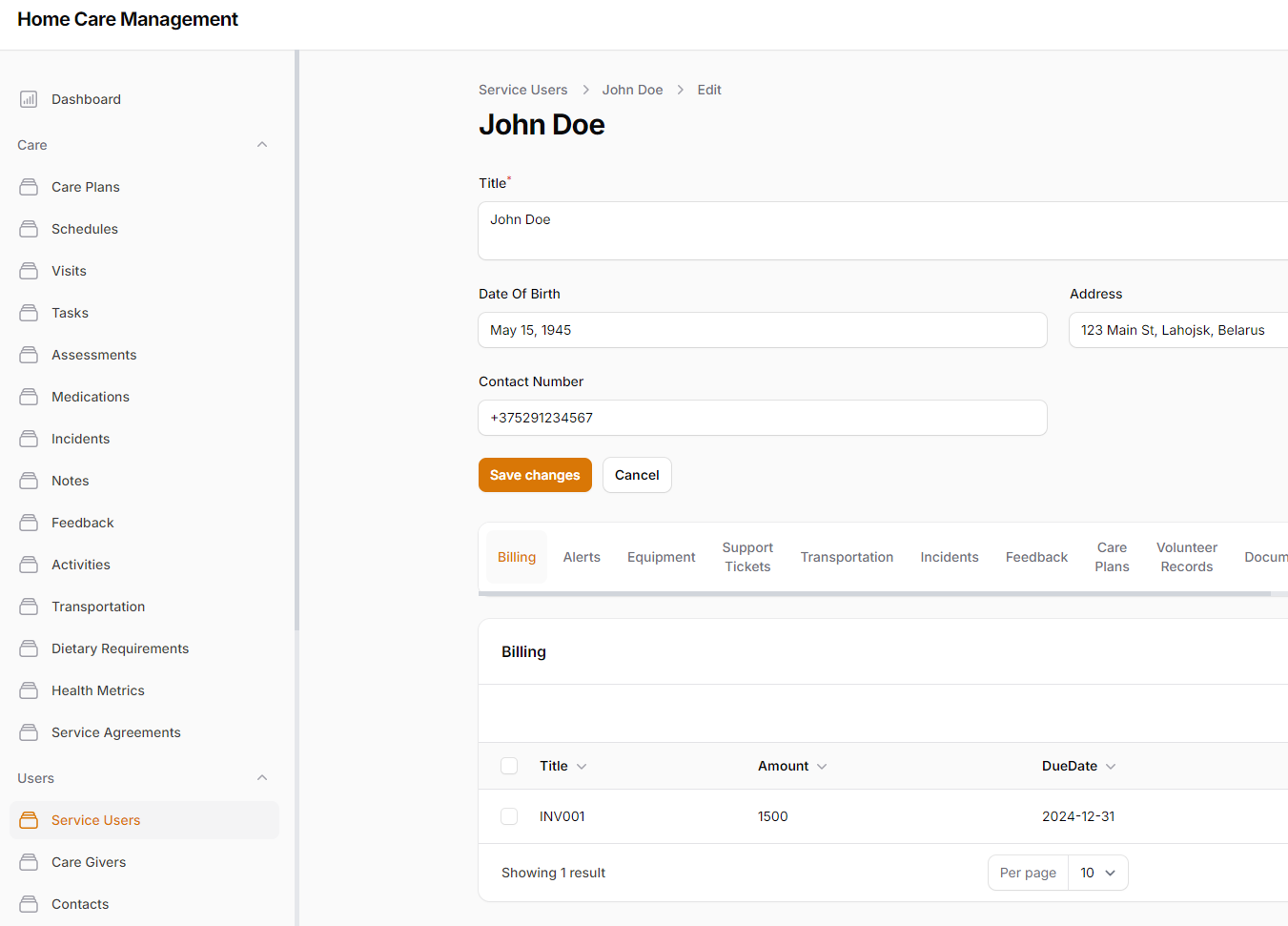The width and height of the screenshot is (1288, 926).
Task: Click the Service Users sidebar icon
Action: 30,820
